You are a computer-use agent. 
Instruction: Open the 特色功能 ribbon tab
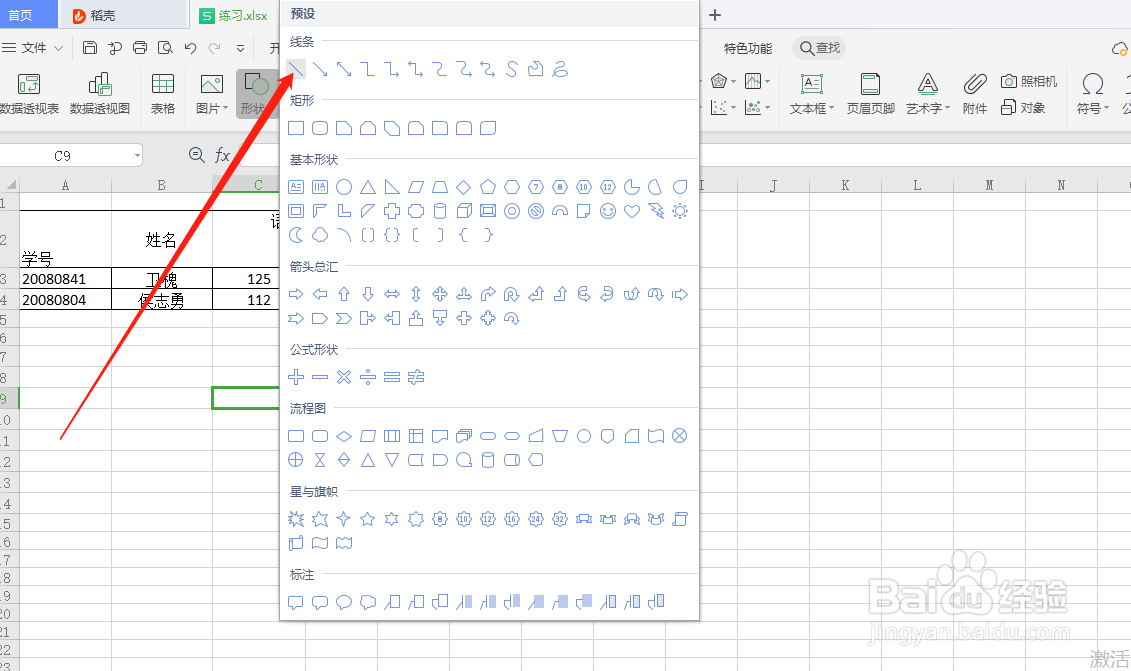click(x=747, y=48)
